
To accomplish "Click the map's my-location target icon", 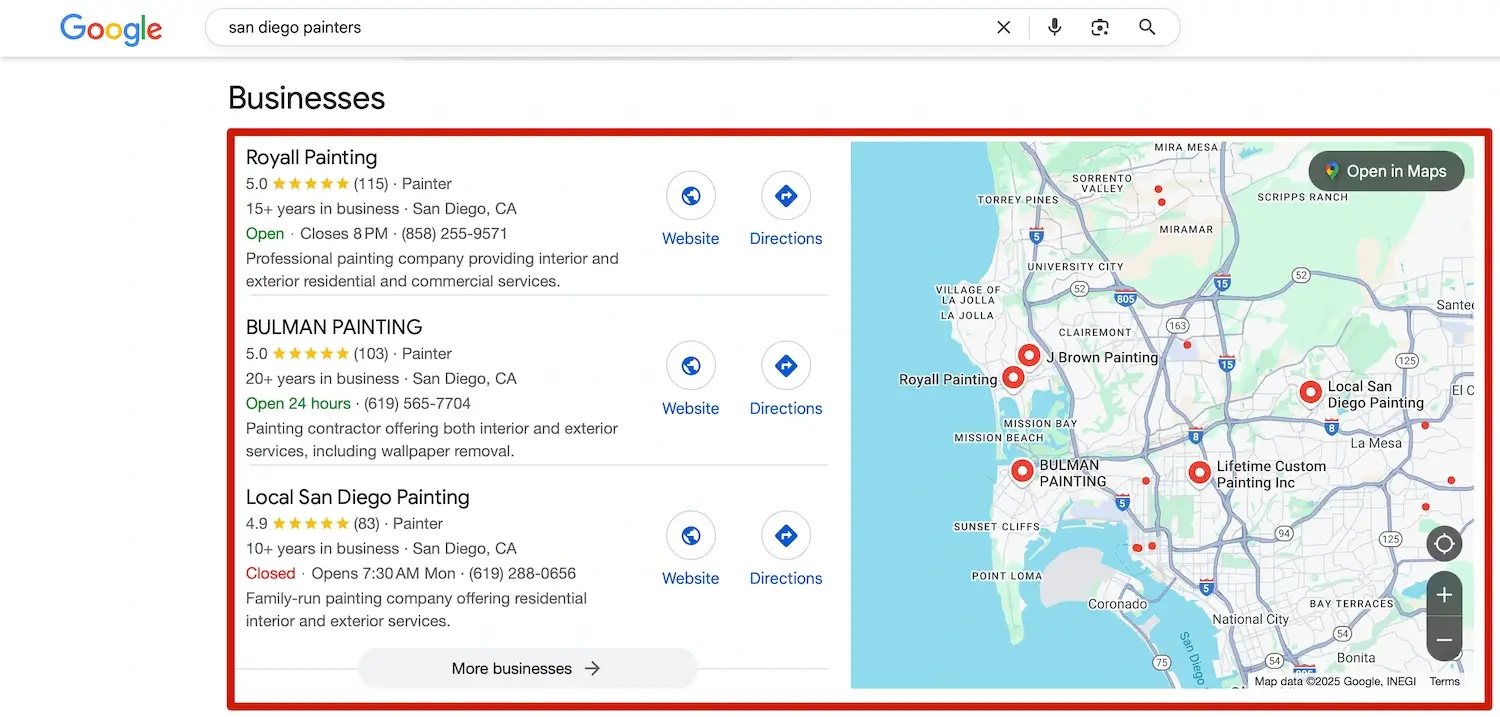I will coord(1444,545).
